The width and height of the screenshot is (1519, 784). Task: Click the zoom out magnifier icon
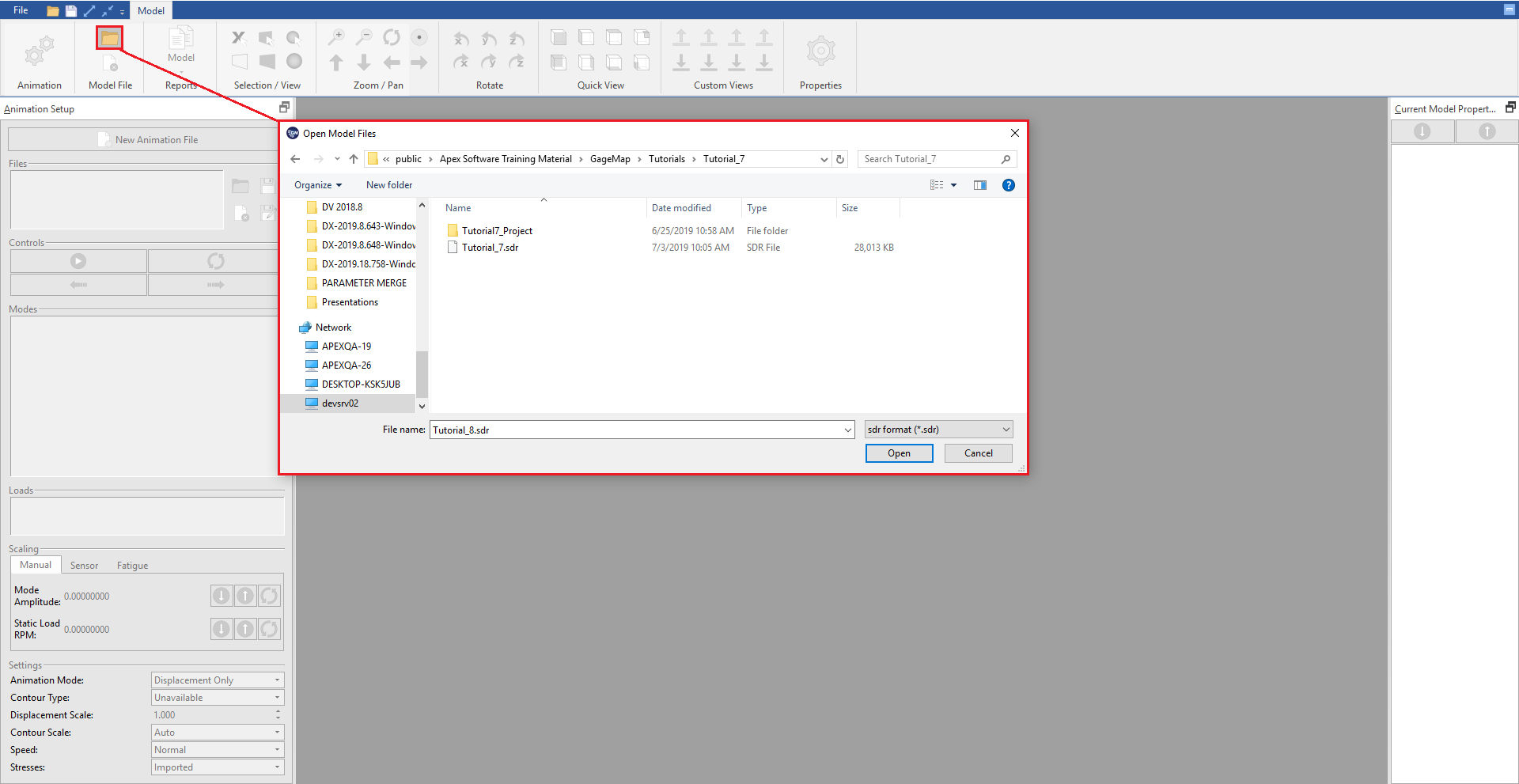coord(364,37)
